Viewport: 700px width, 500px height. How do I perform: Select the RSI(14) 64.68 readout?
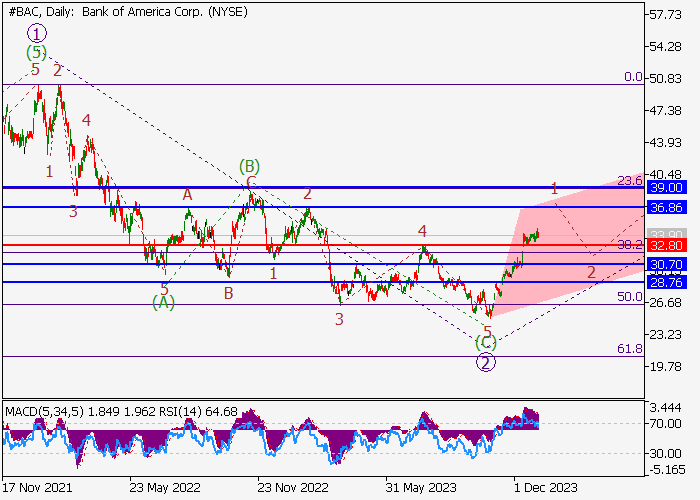196,411
